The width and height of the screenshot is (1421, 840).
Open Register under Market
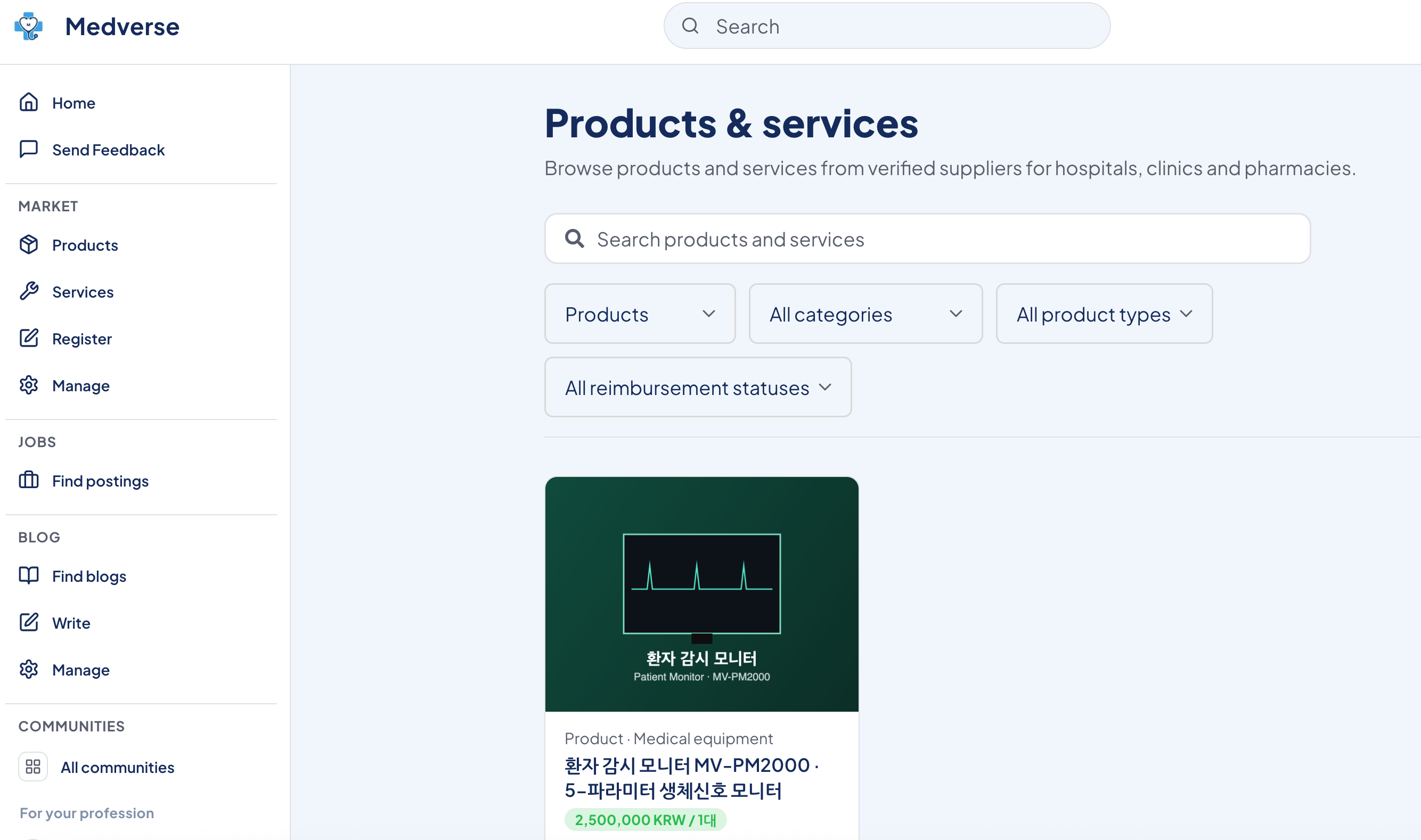click(x=82, y=339)
